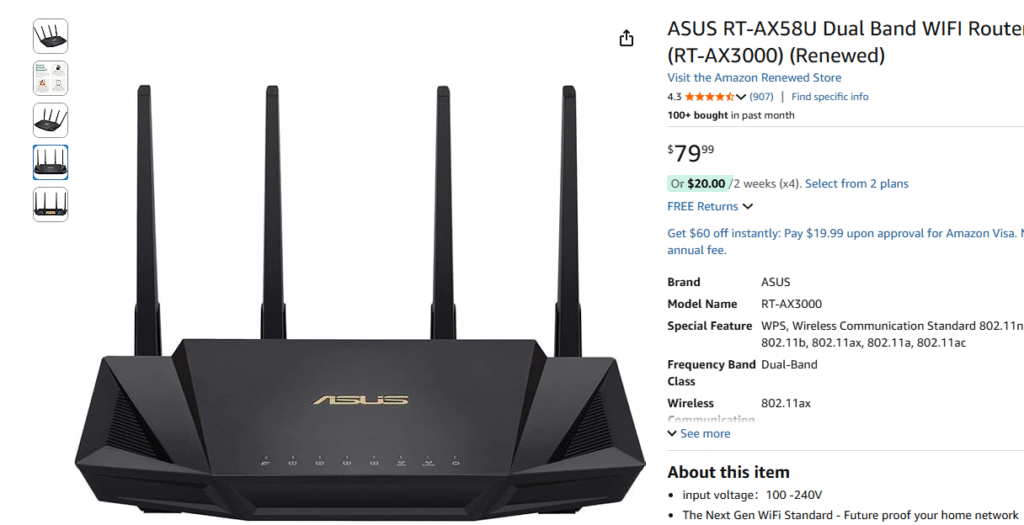Click the share icon beside the product title

[x=626, y=38]
